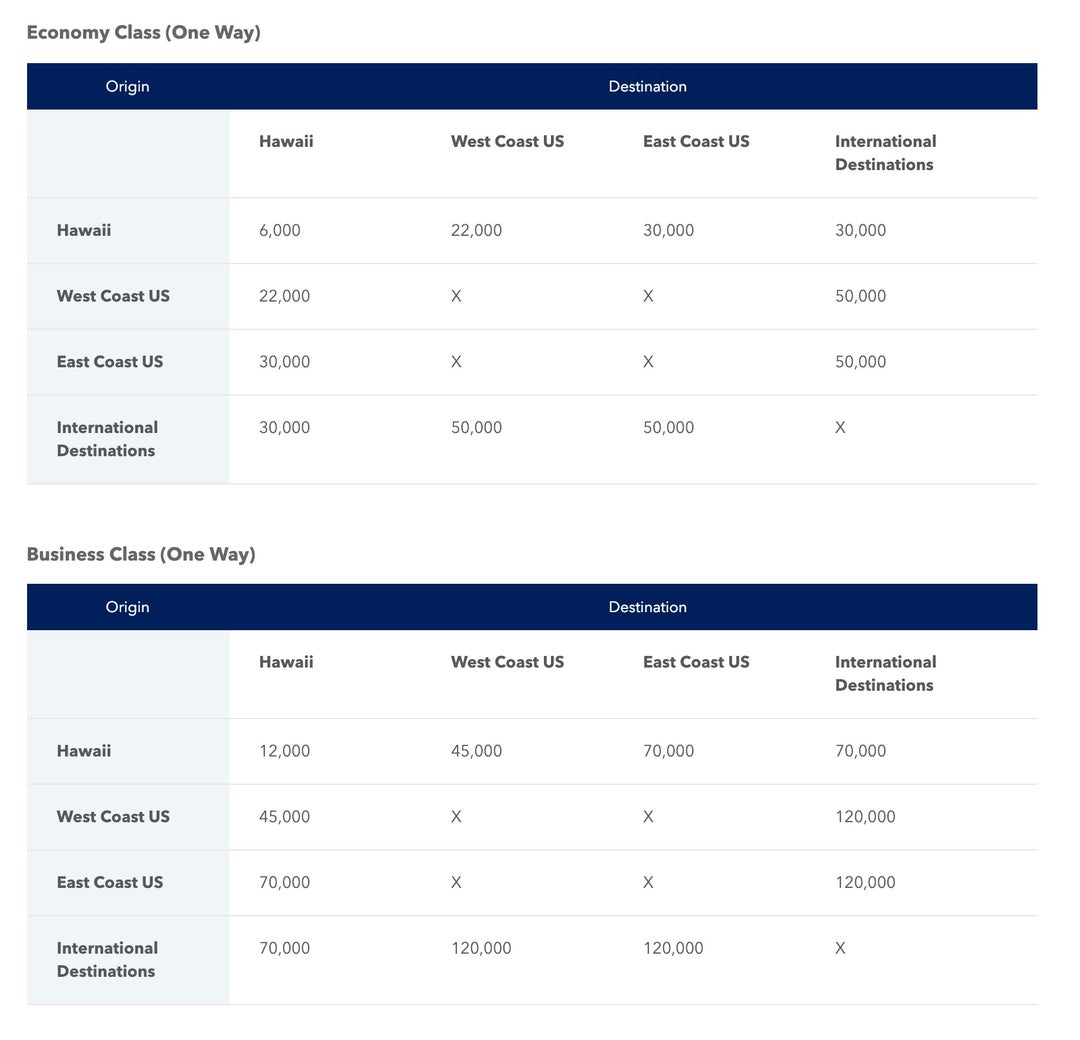Click Business East Coast US column header
Viewport: 1080px width, 1040px height.
tap(696, 663)
